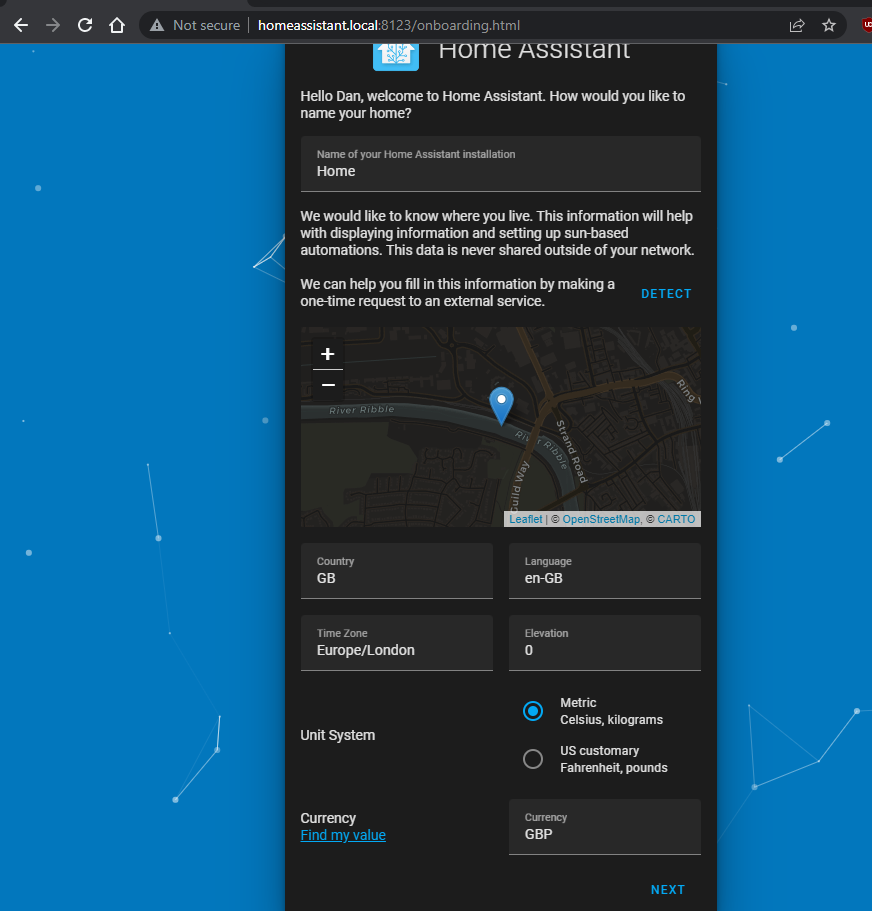Open the browser home page icon
Viewport: 872px width, 911px height.
coord(117,26)
